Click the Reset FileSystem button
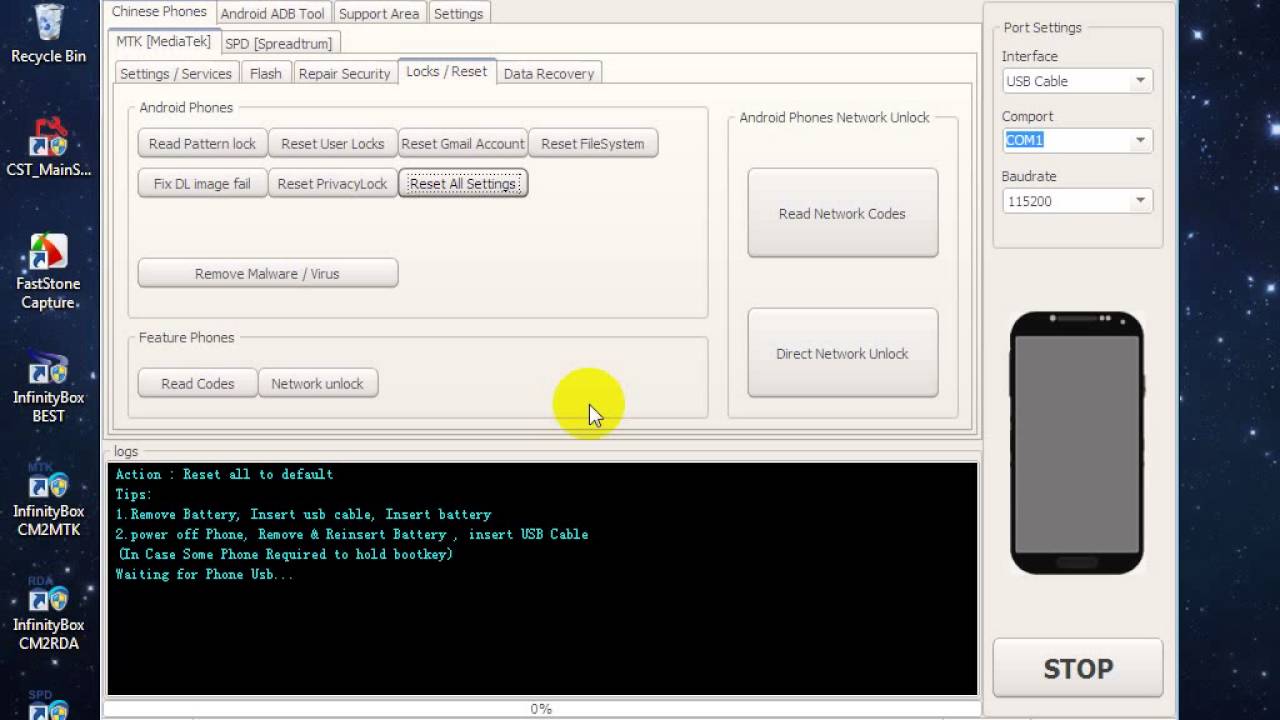This screenshot has width=1280, height=720. pyautogui.click(x=592, y=143)
